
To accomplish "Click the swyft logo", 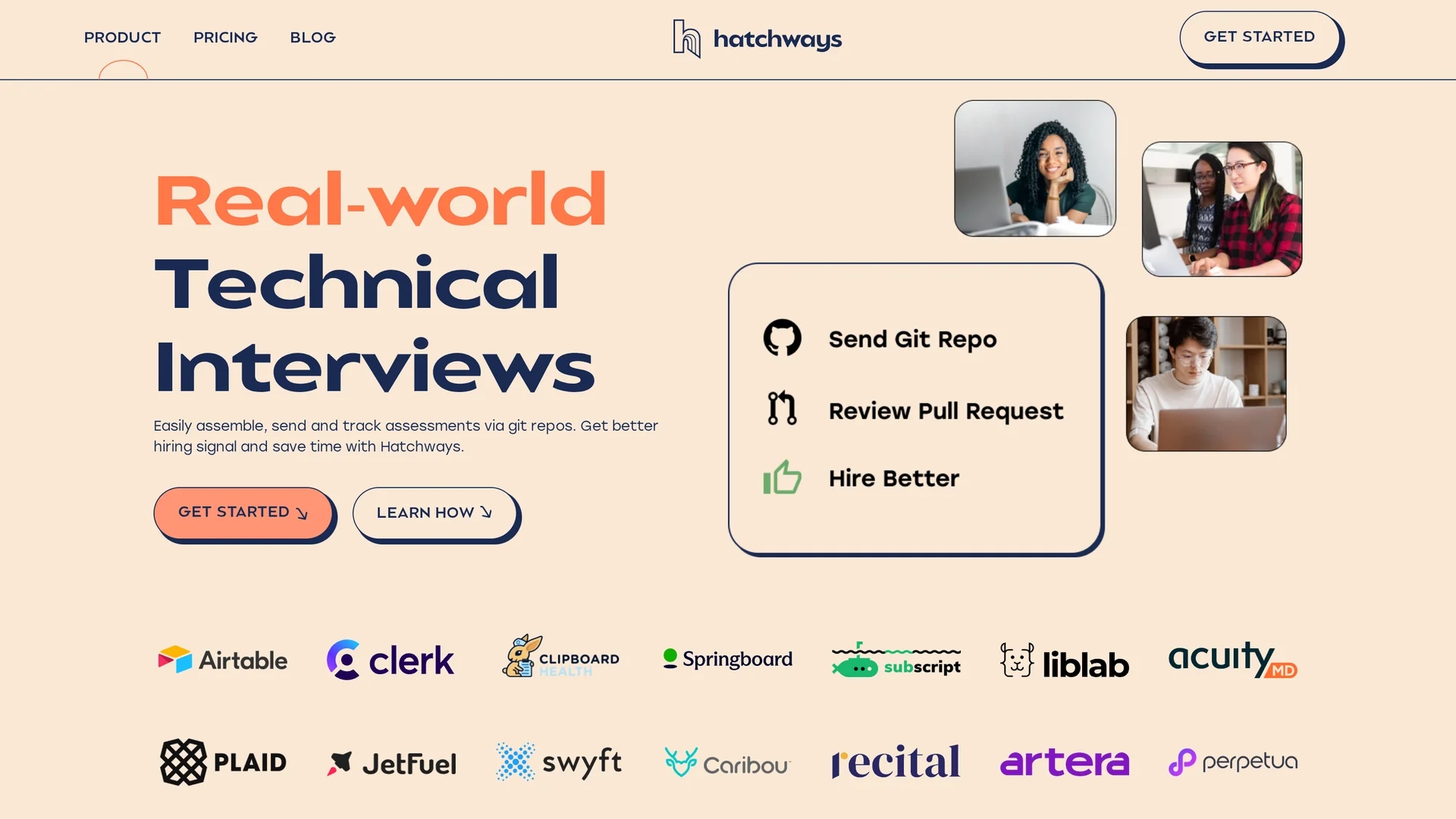I will (x=559, y=762).
